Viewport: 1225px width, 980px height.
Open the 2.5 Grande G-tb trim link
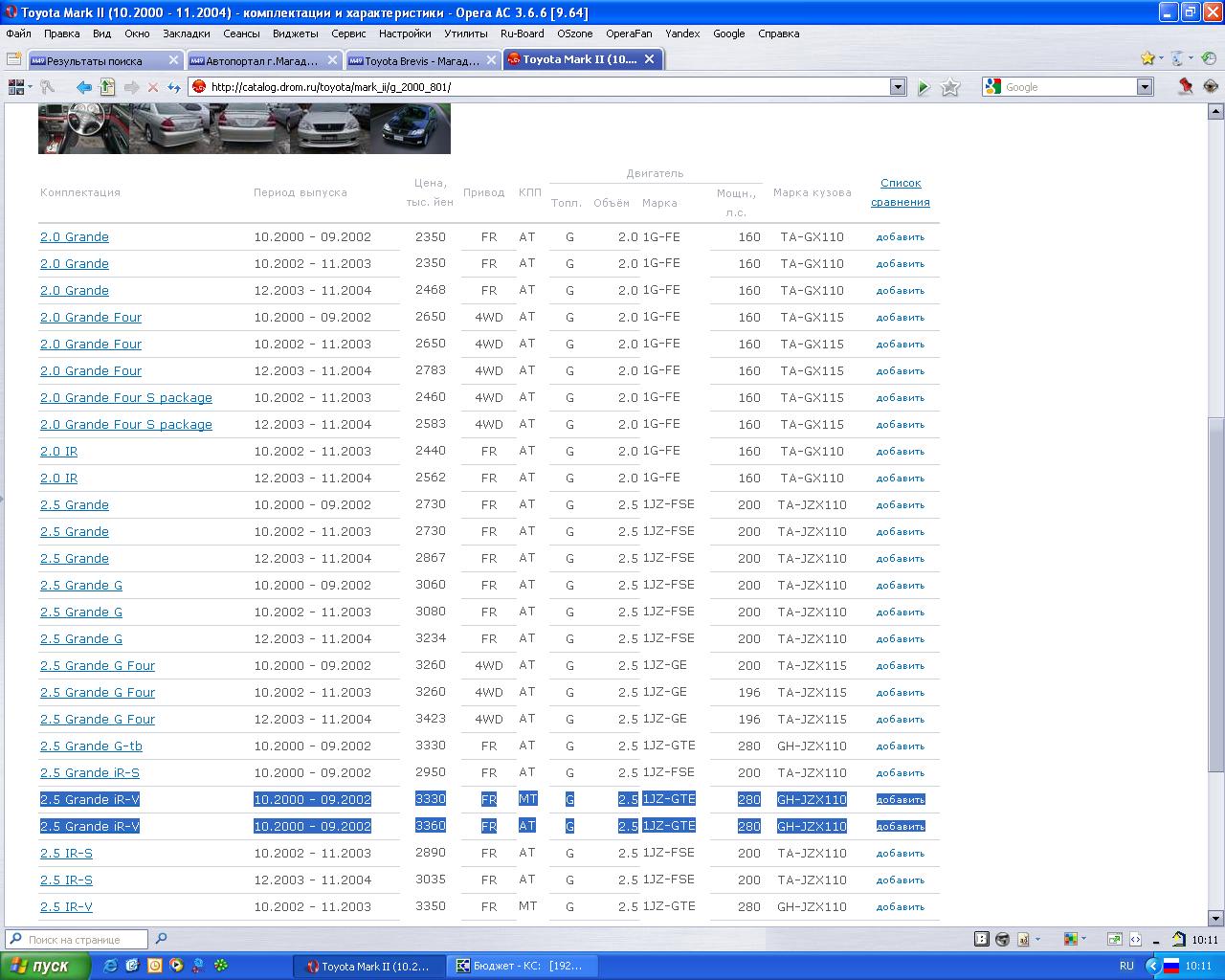(x=91, y=746)
